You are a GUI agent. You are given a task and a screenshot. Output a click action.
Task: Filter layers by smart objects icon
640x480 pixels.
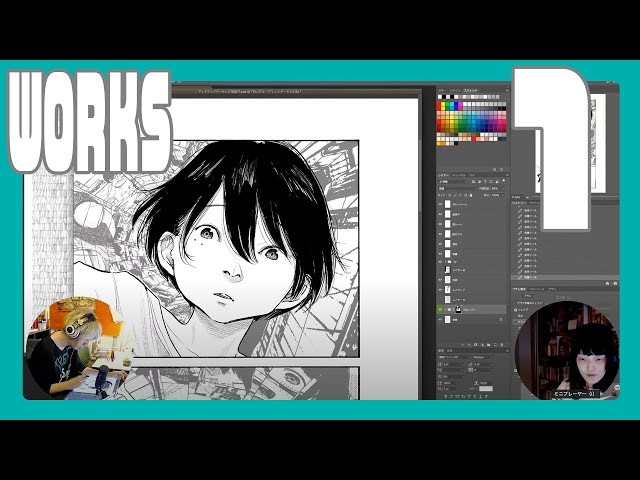pyautogui.click(x=497, y=181)
